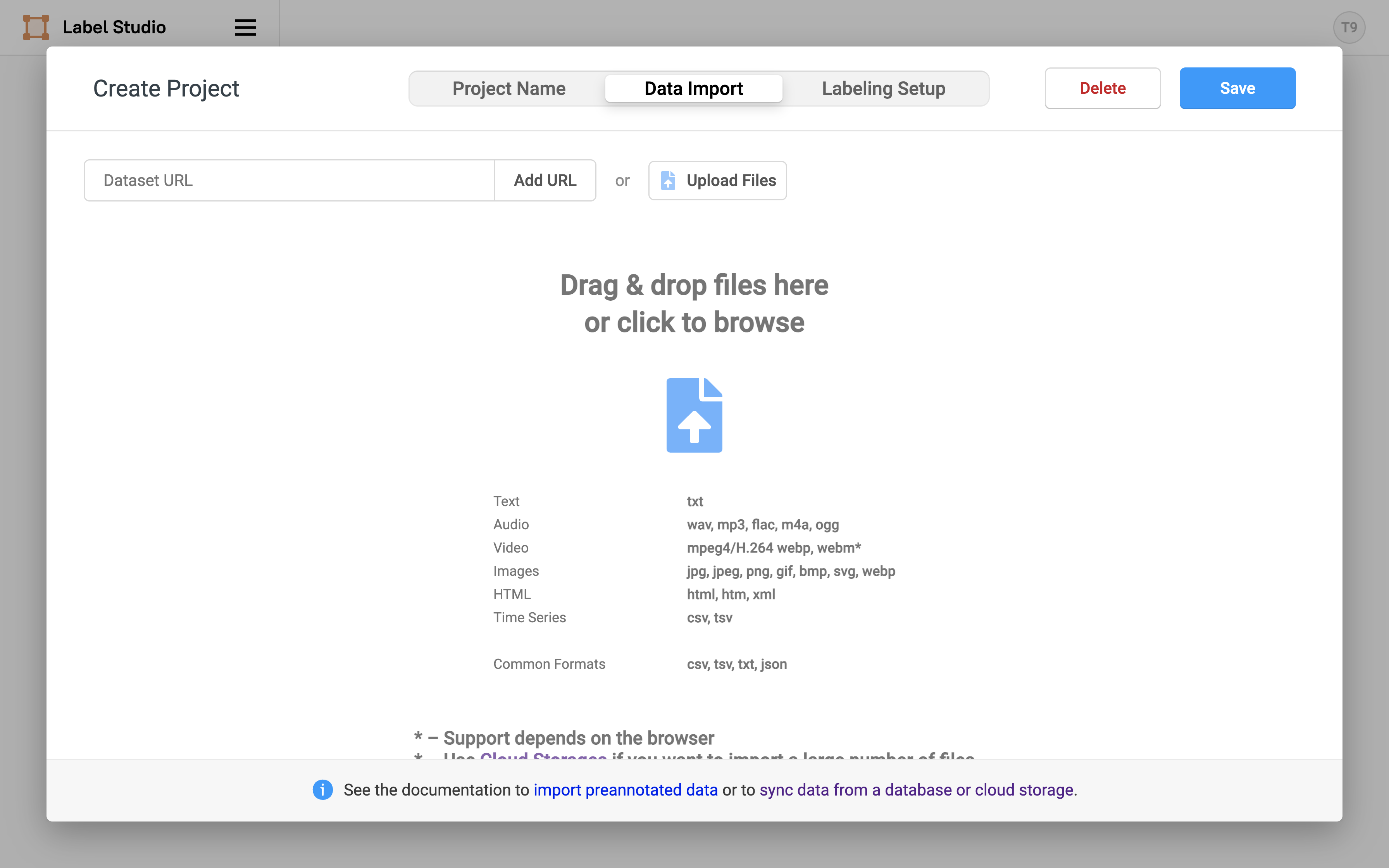
Task: Click the Save project button
Action: coord(1238,88)
